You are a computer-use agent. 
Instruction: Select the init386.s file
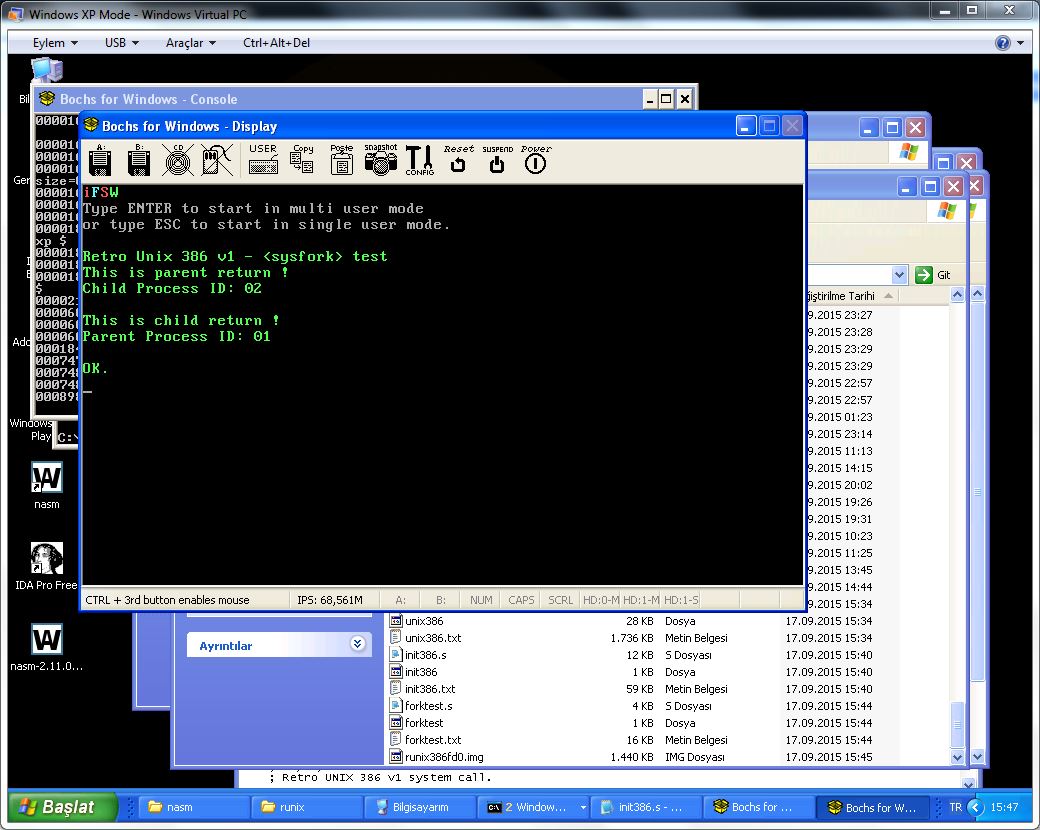[x=425, y=656]
